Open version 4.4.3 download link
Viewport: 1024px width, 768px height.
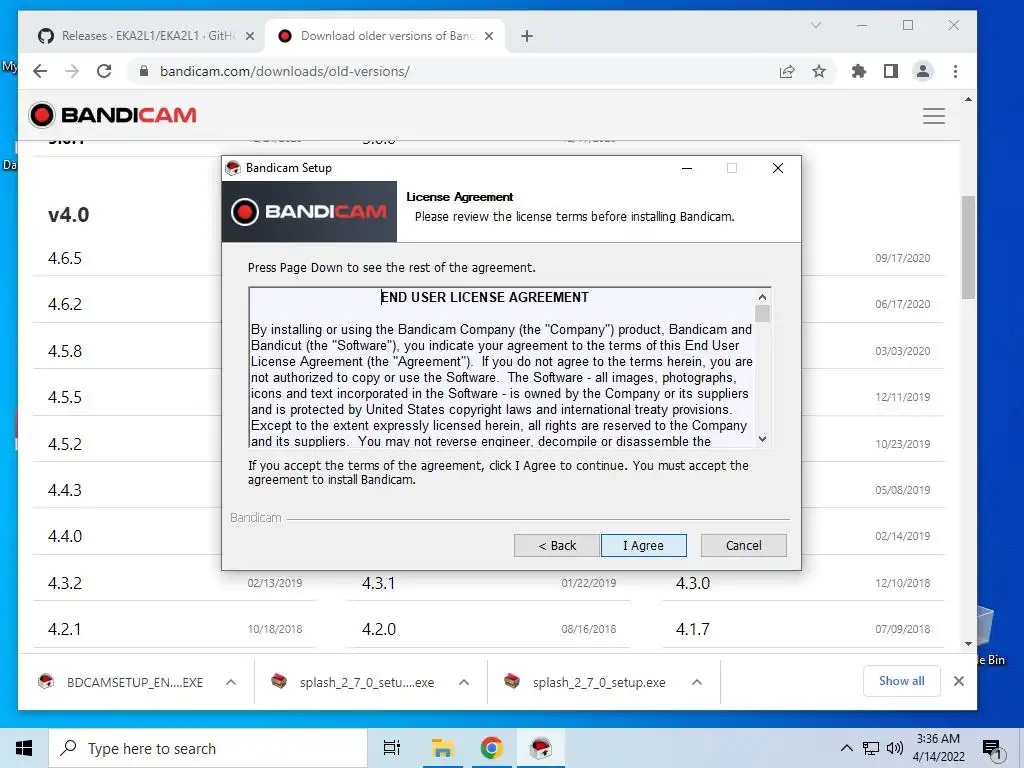click(x=65, y=490)
